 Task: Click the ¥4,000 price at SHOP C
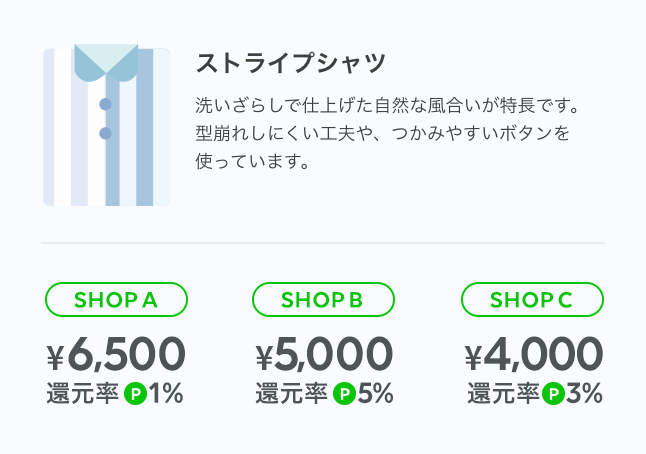[534, 354]
